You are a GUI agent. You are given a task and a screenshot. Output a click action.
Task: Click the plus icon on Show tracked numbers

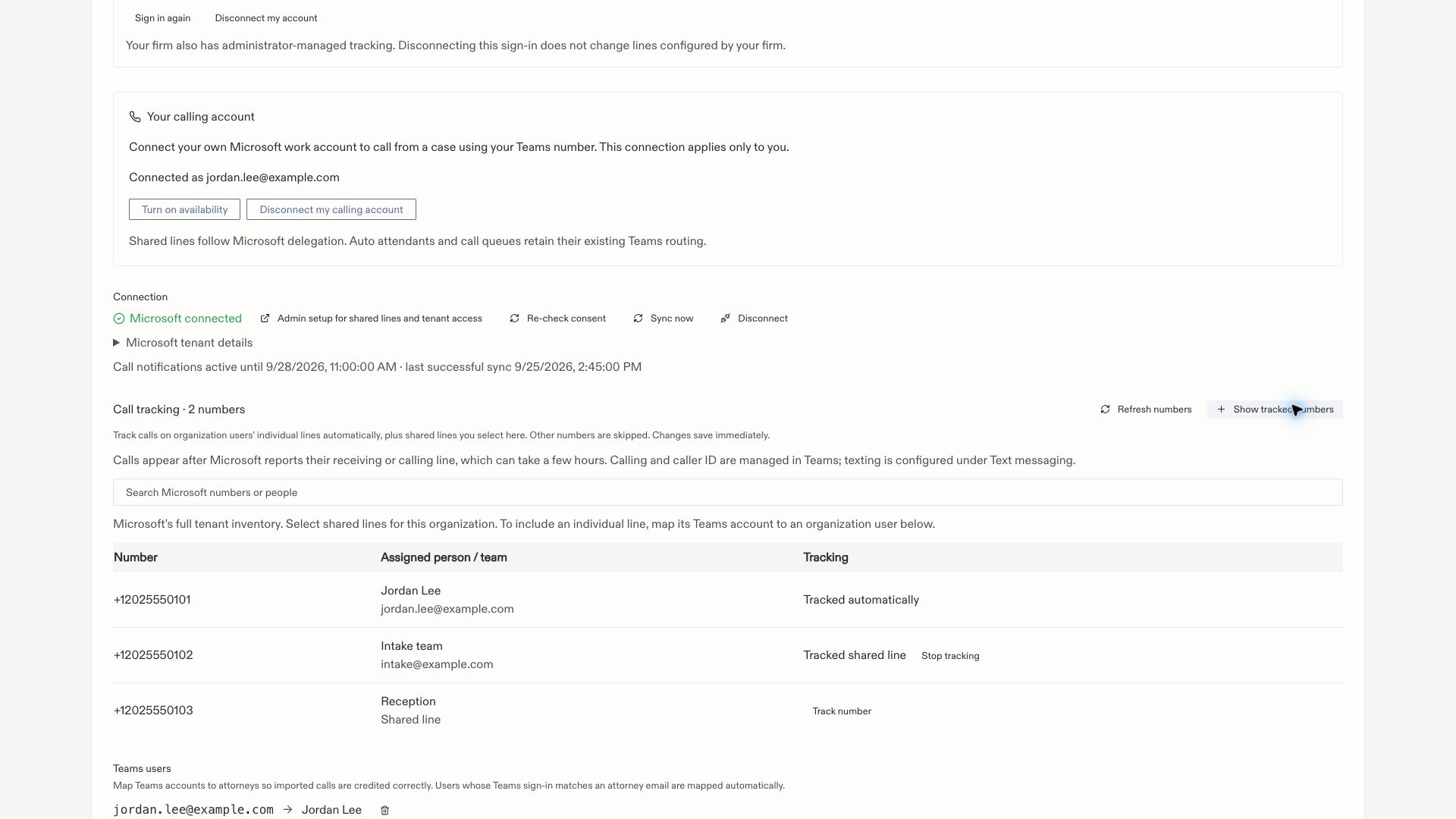pos(1221,409)
